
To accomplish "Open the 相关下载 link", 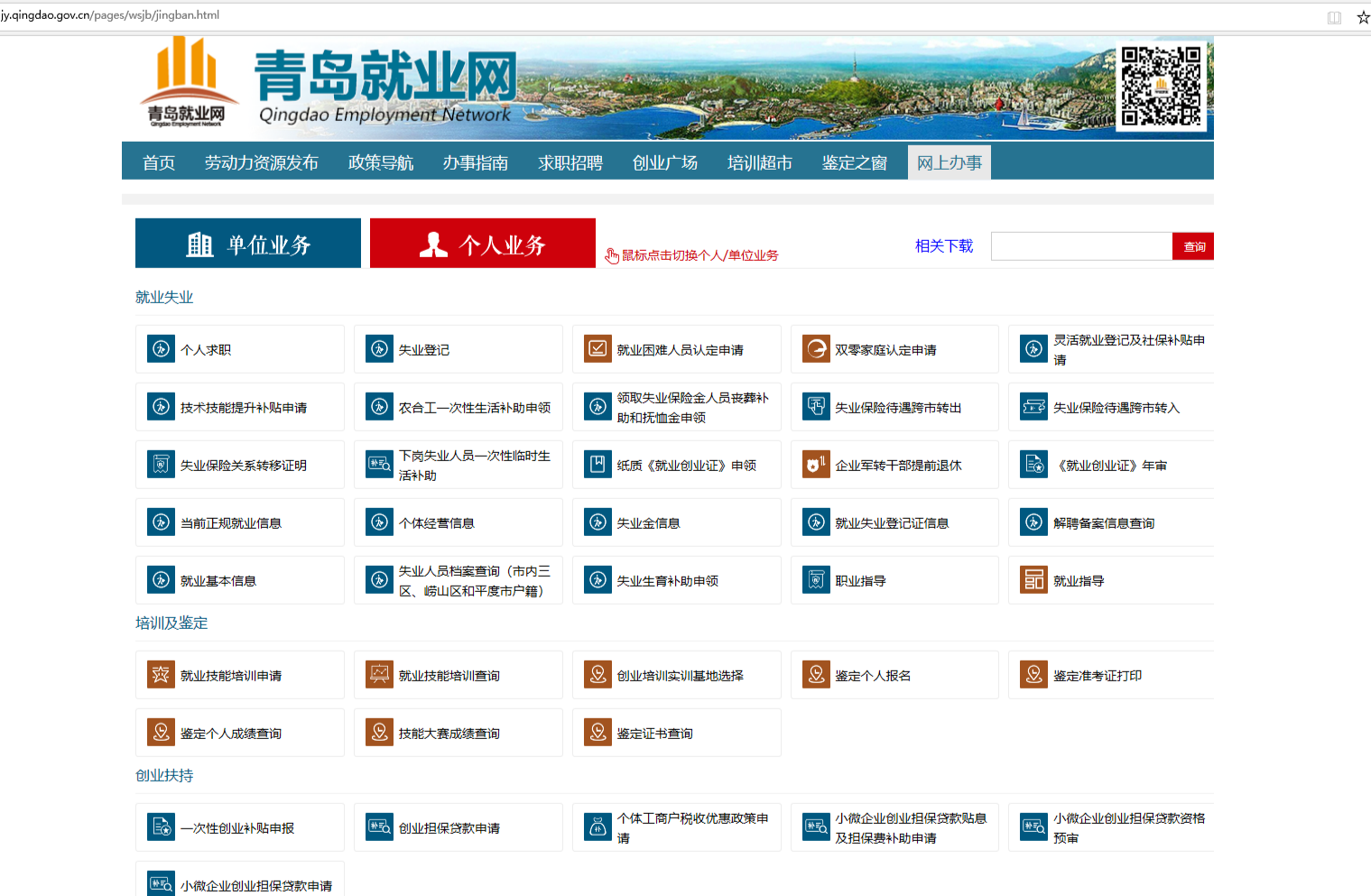I will (x=943, y=245).
